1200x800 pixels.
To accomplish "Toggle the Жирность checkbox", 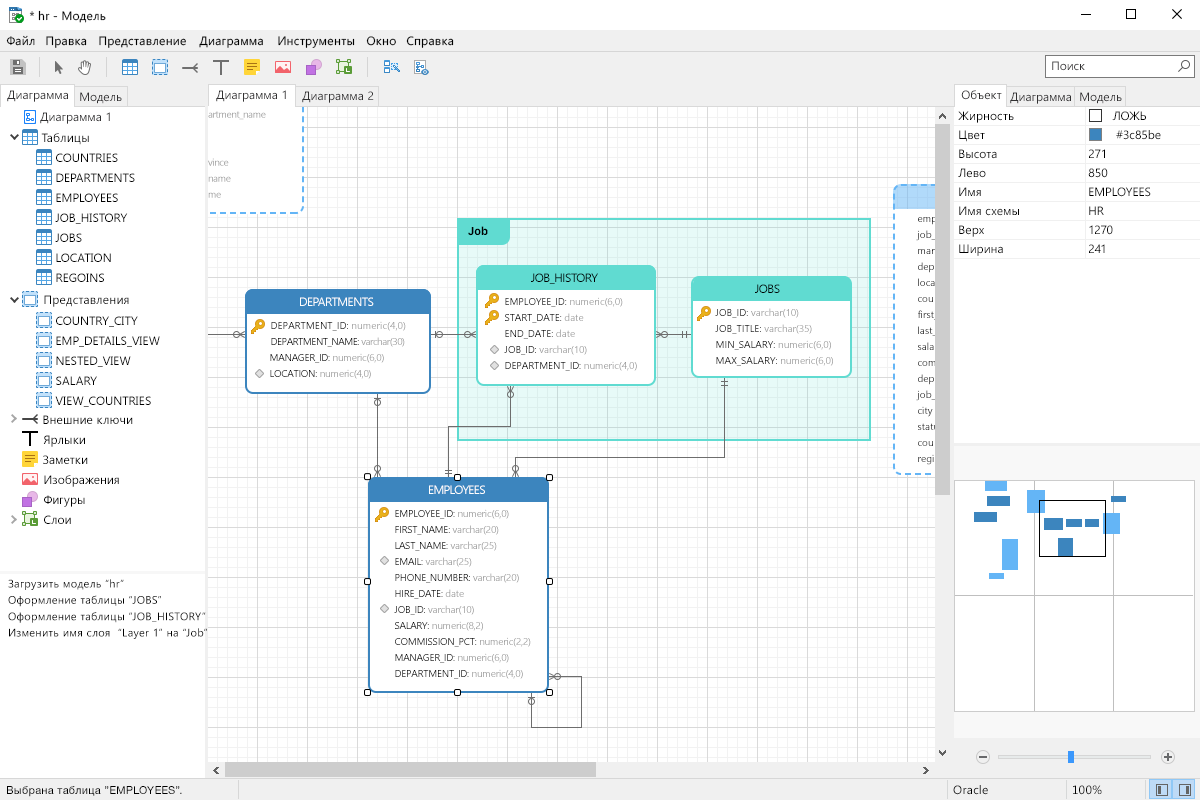I will coord(1095,116).
